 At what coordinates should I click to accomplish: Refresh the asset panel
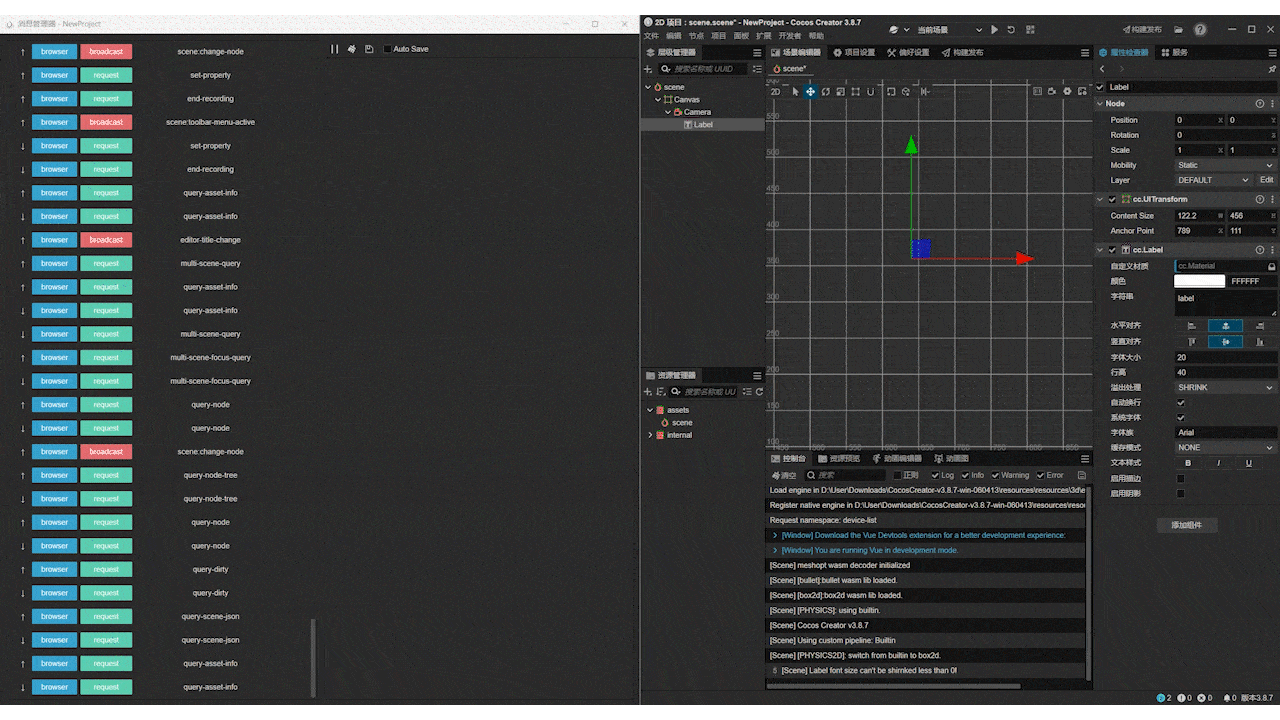pos(760,392)
